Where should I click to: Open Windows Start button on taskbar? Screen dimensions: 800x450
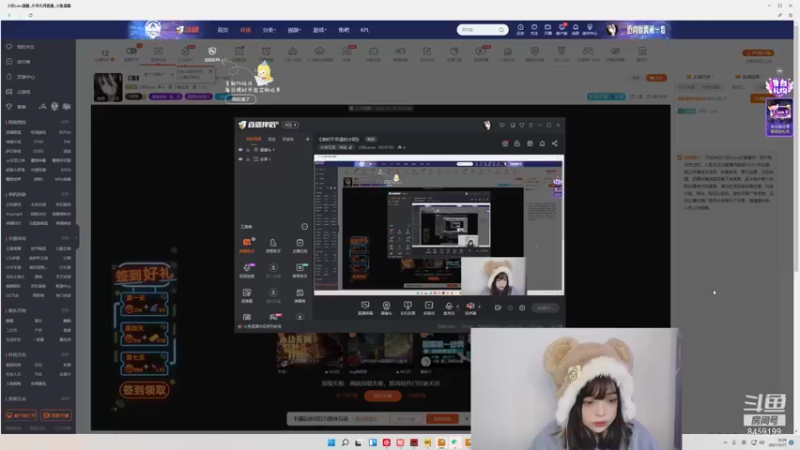pyautogui.click(x=331, y=442)
